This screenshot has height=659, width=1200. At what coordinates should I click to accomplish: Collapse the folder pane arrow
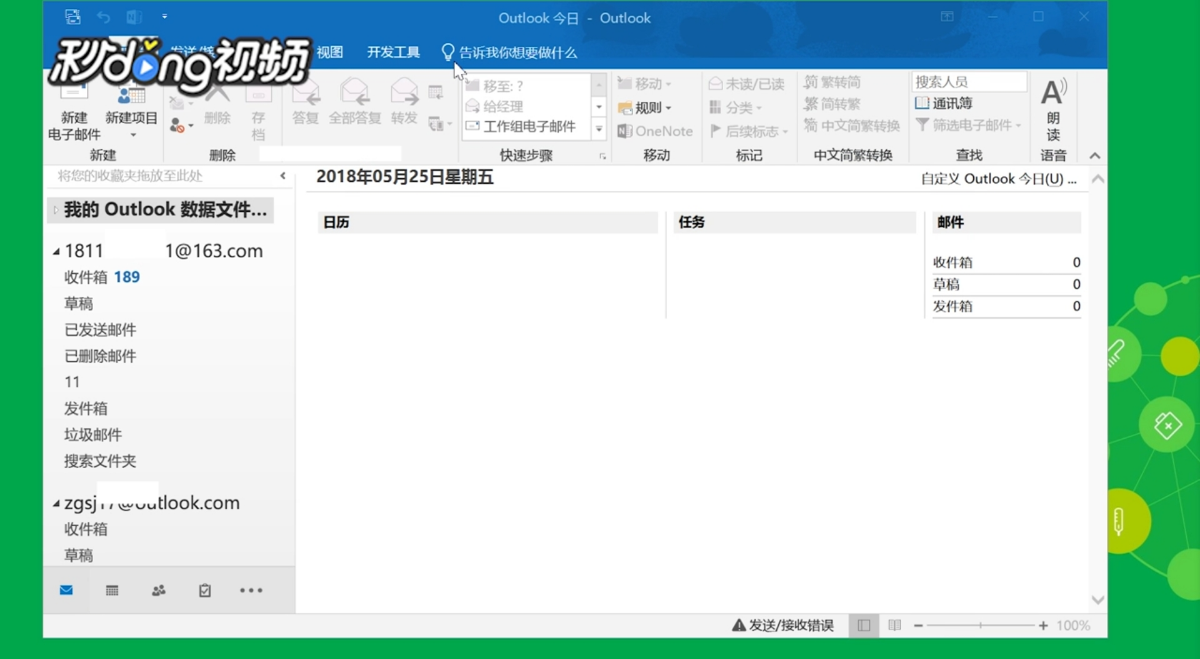(x=283, y=176)
